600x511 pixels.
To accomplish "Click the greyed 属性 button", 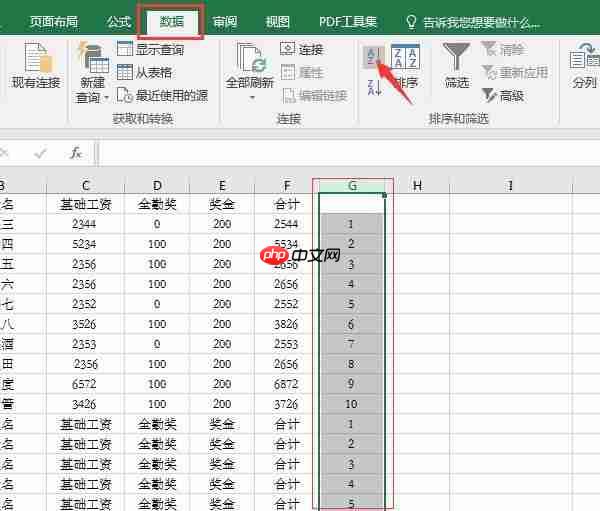I will [x=302, y=72].
